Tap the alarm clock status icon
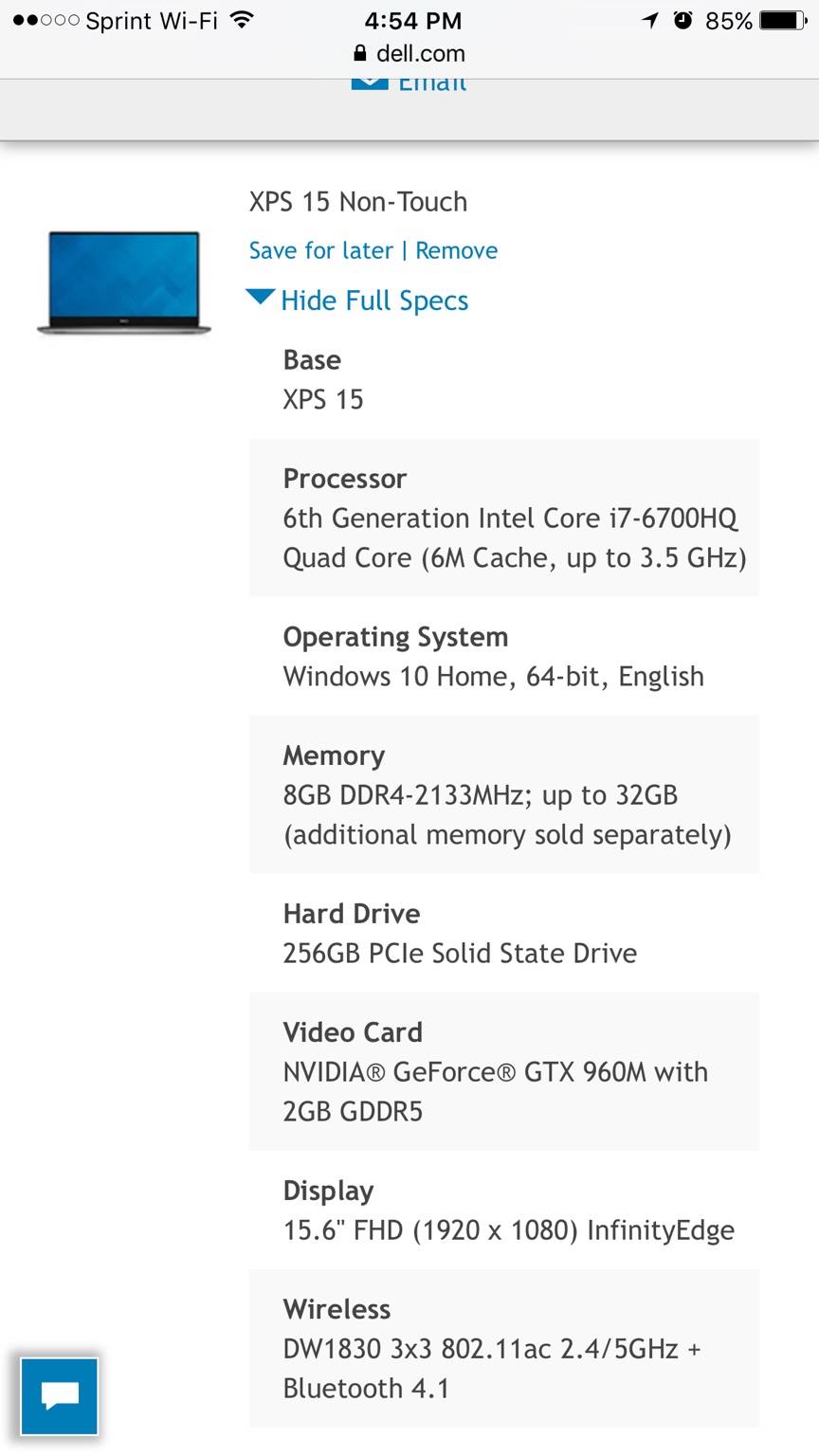This screenshot has height=1456, width=819. click(x=682, y=20)
